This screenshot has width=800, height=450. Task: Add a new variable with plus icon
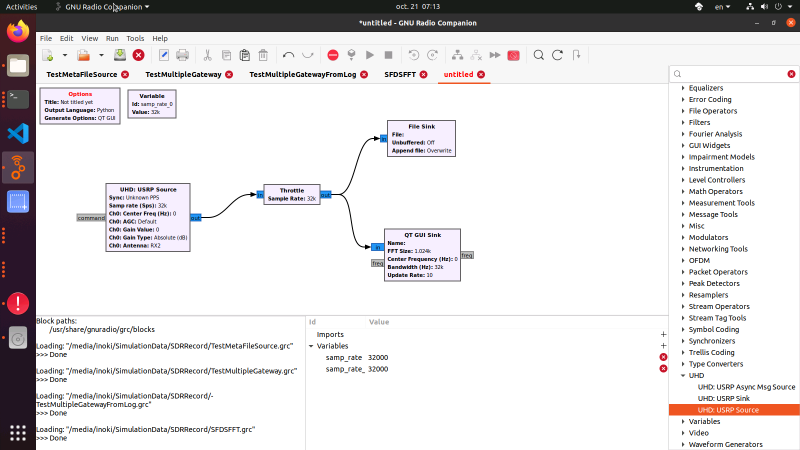click(x=663, y=346)
